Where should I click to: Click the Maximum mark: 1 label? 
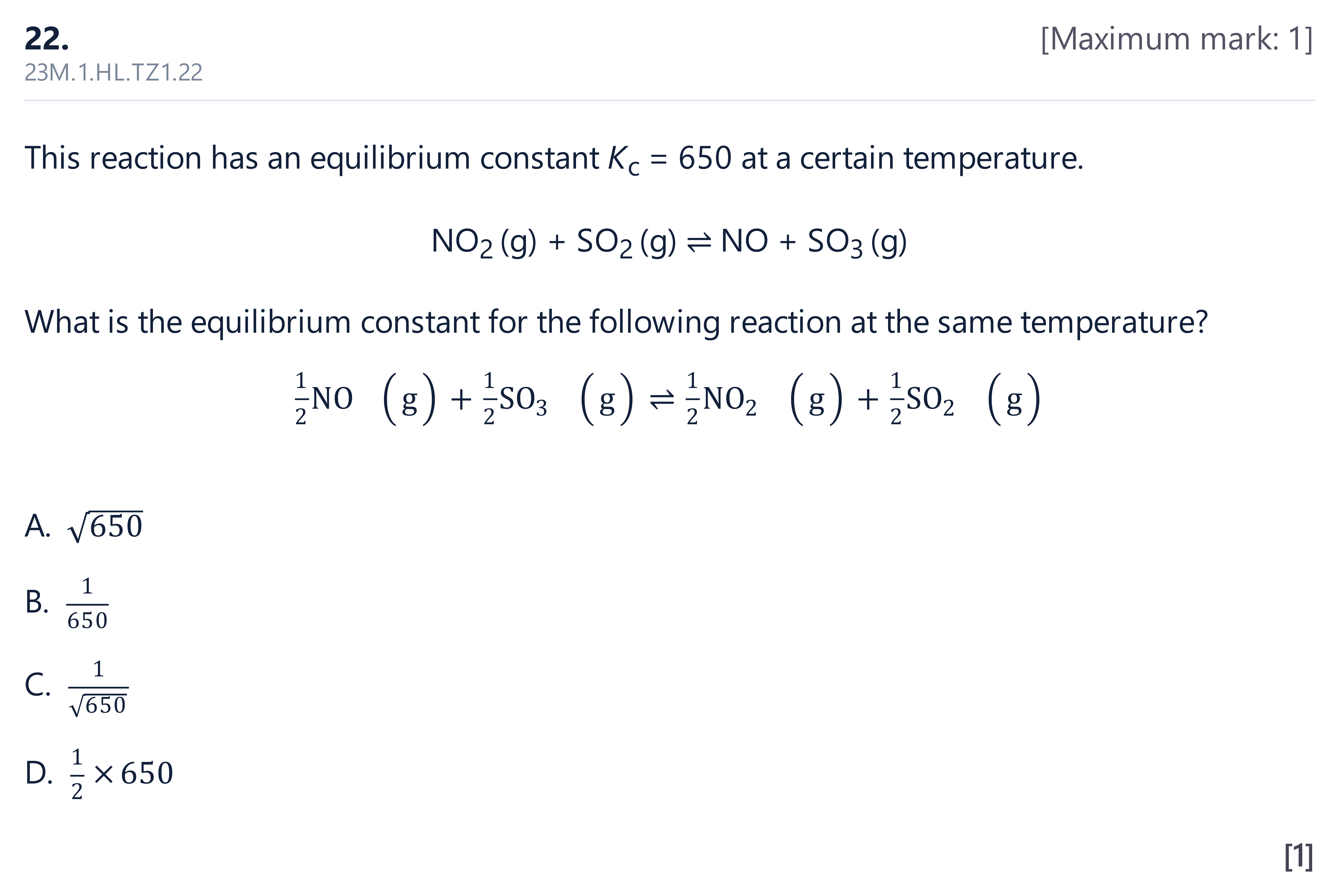tap(1177, 39)
